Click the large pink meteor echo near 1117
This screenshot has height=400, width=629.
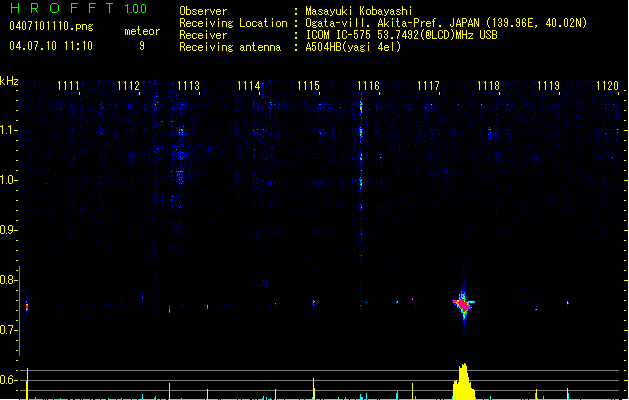[464, 304]
